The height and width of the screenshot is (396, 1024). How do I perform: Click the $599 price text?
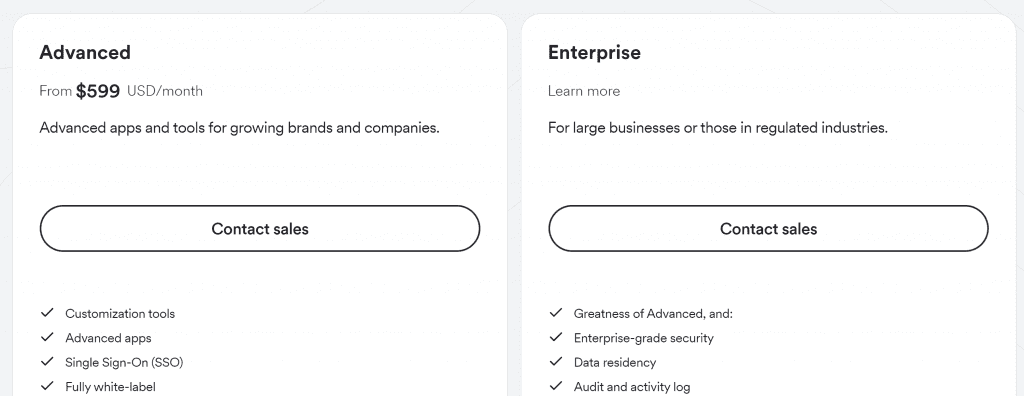click(98, 91)
